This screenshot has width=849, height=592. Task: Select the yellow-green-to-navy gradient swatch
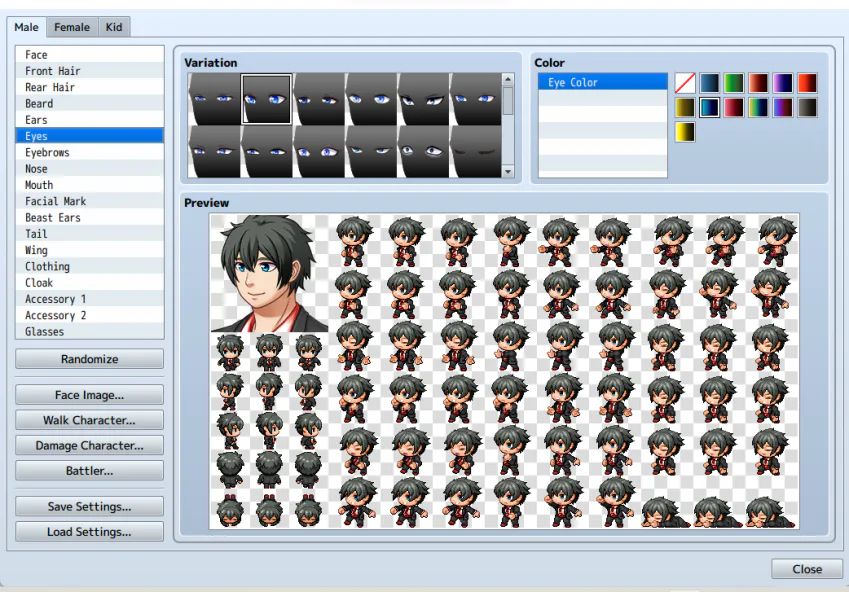click(758, 107)
